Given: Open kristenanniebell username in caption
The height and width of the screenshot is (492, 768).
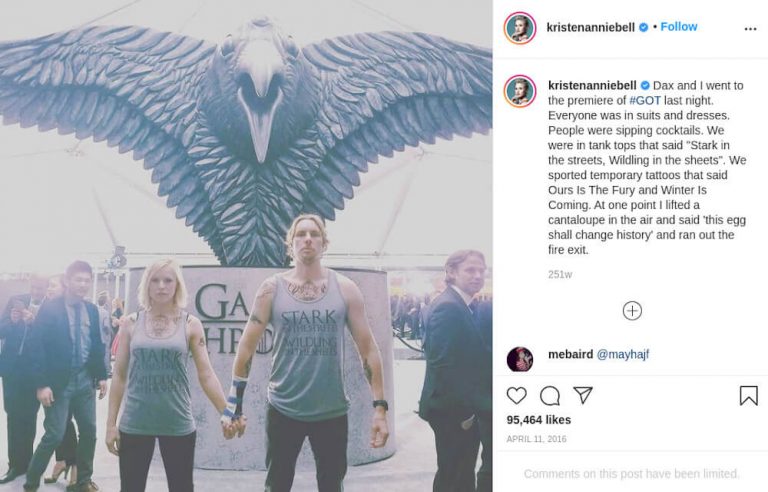Looking at the screenshot, I should pos(592,85).
